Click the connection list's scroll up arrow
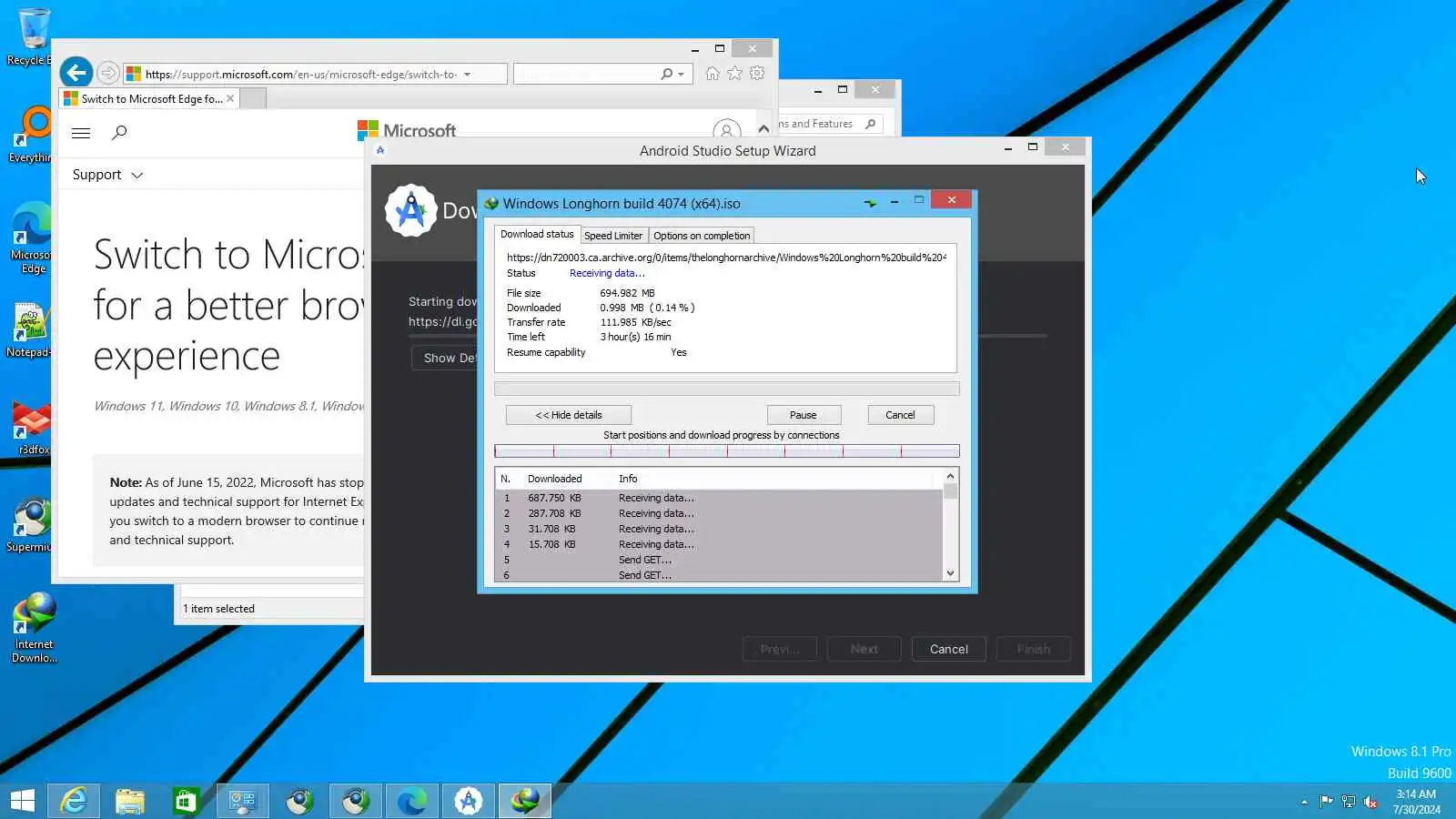This screenshot has height=819, width=1456. (950, 476)
